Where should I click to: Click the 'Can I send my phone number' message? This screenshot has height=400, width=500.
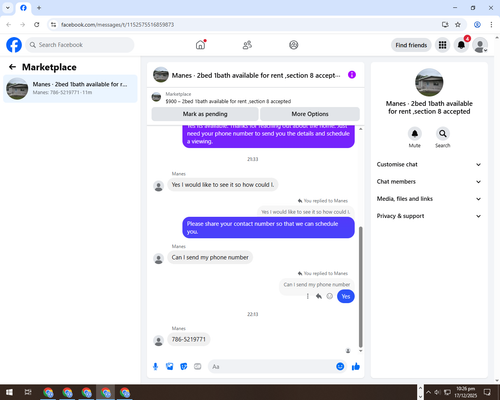tap(210, 257)
